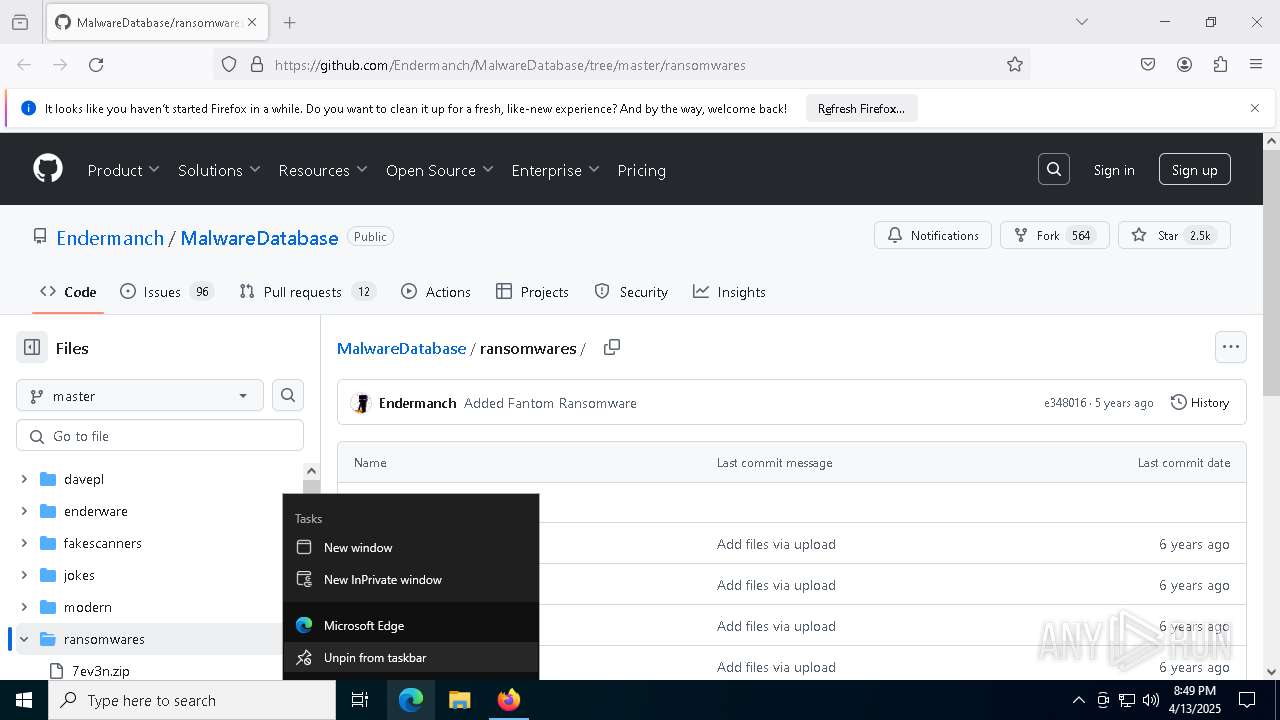Select Unpin from taskbar
The height and width of the screenshot is (720, 1280).
411,658
